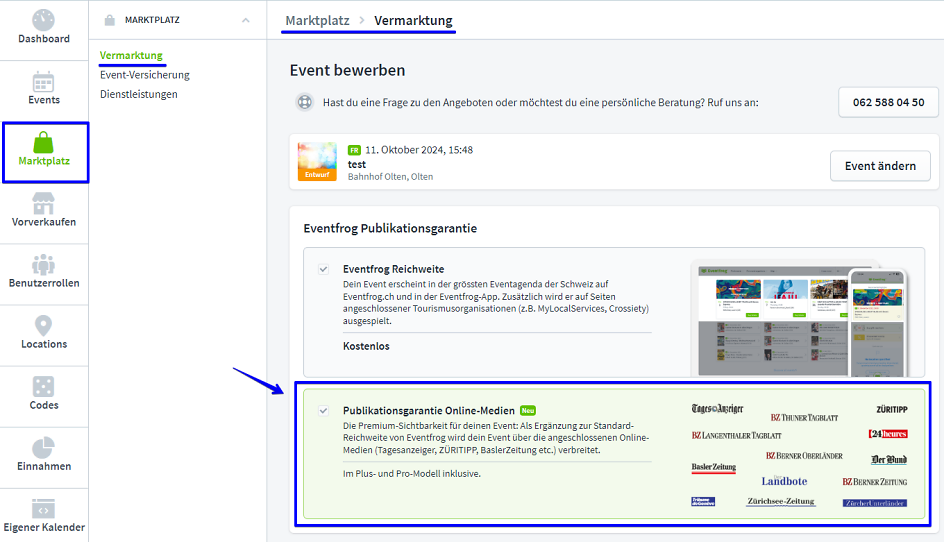The height and width of the screenshot is (542, 944).
Task: Open the Codes dice icon
Action: click(44, 386)
